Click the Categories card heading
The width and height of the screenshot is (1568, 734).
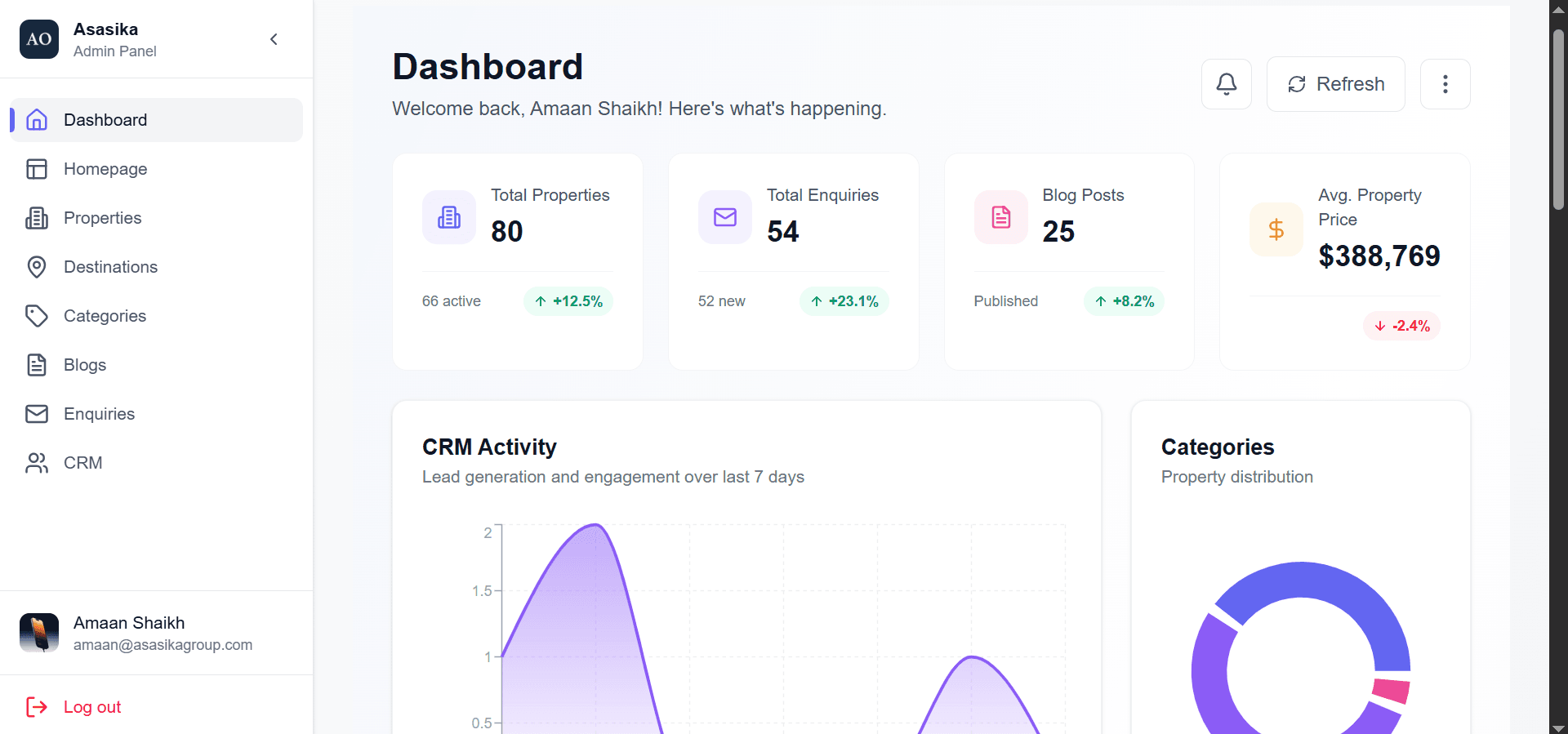1218,447
